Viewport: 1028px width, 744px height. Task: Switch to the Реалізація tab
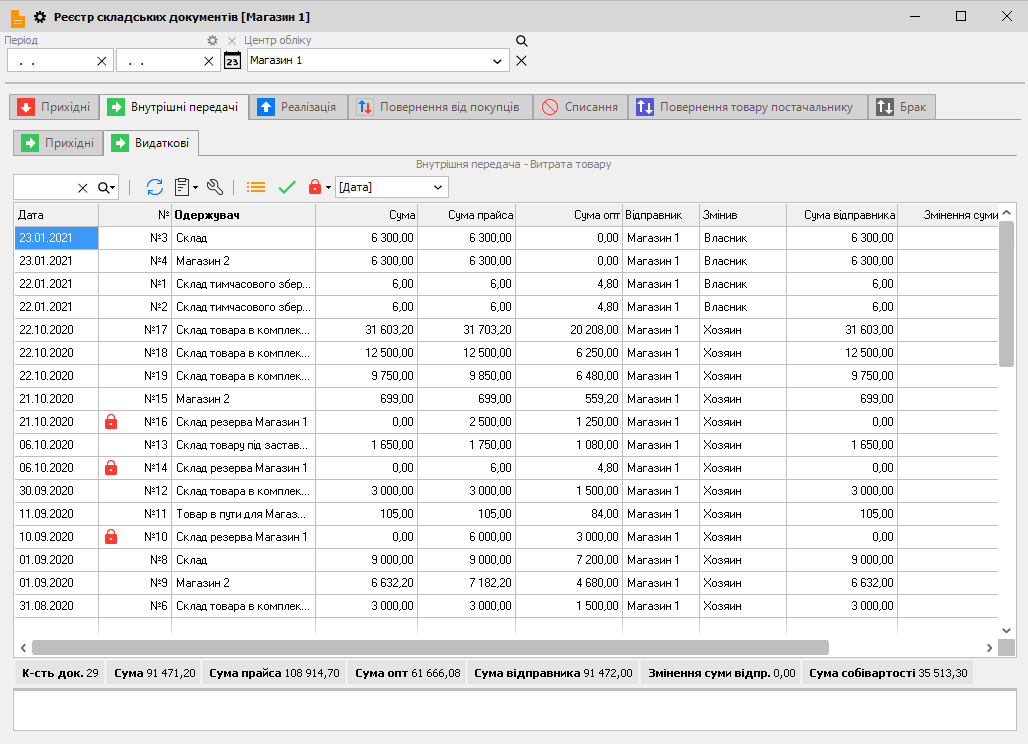298,107
